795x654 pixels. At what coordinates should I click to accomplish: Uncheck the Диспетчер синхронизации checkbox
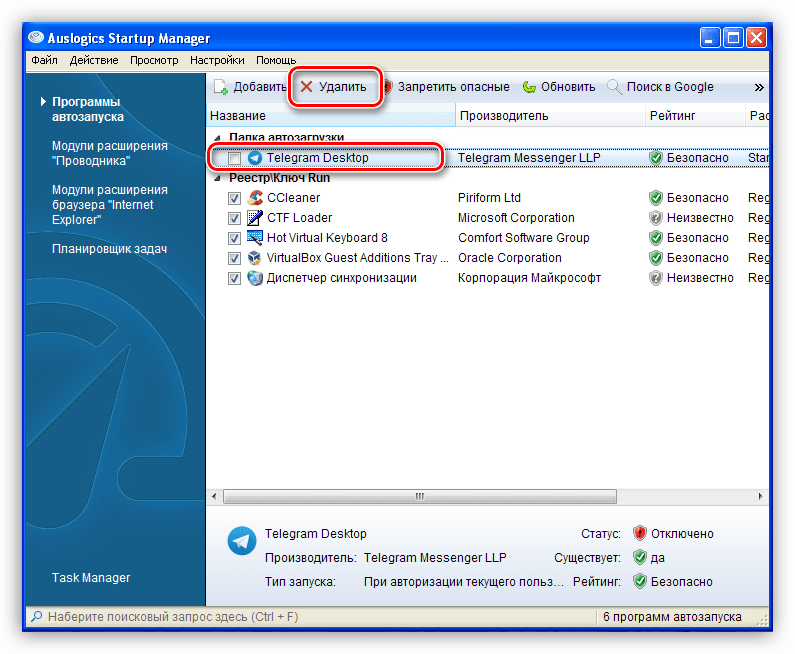coord(234,278)
